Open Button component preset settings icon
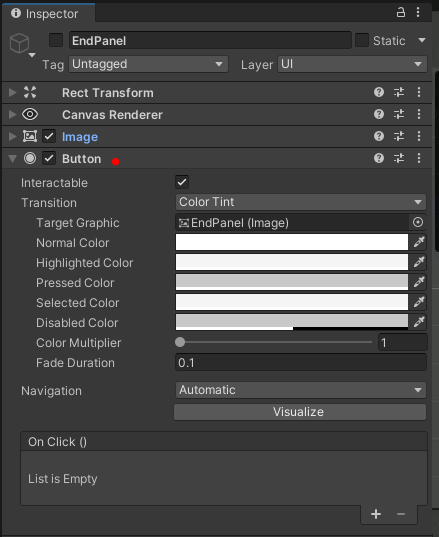Image resolution: width=439 pixels, height=537 pixels. pyautogui.click(x=399, y=158)
